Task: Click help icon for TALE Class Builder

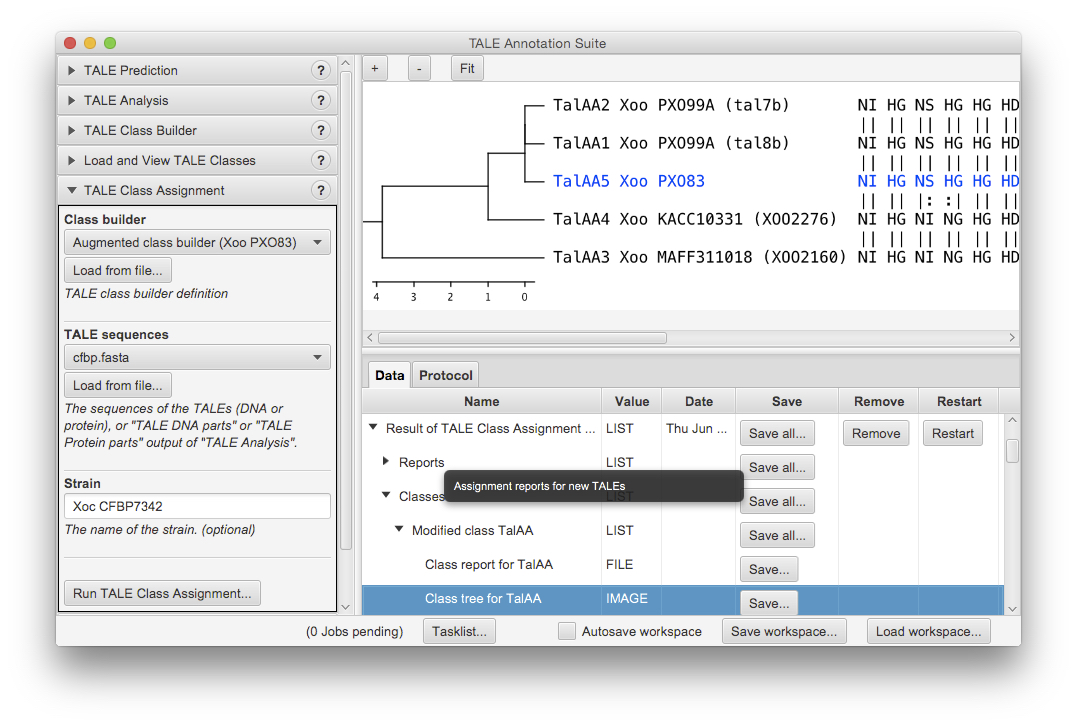Action: click(320, 130)
